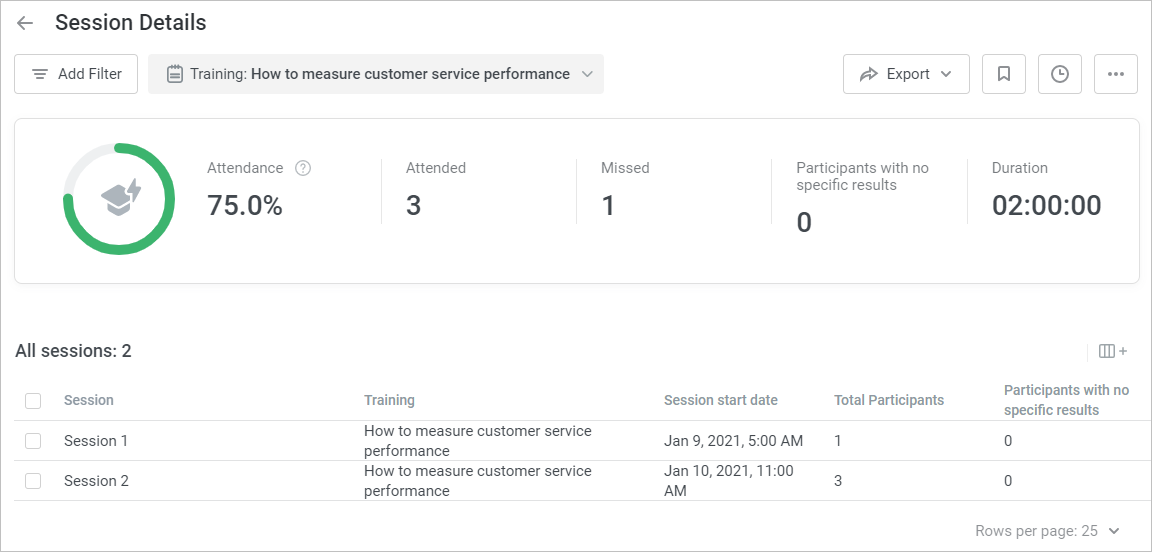Expand the Training filter dropdown

point(376,74)
